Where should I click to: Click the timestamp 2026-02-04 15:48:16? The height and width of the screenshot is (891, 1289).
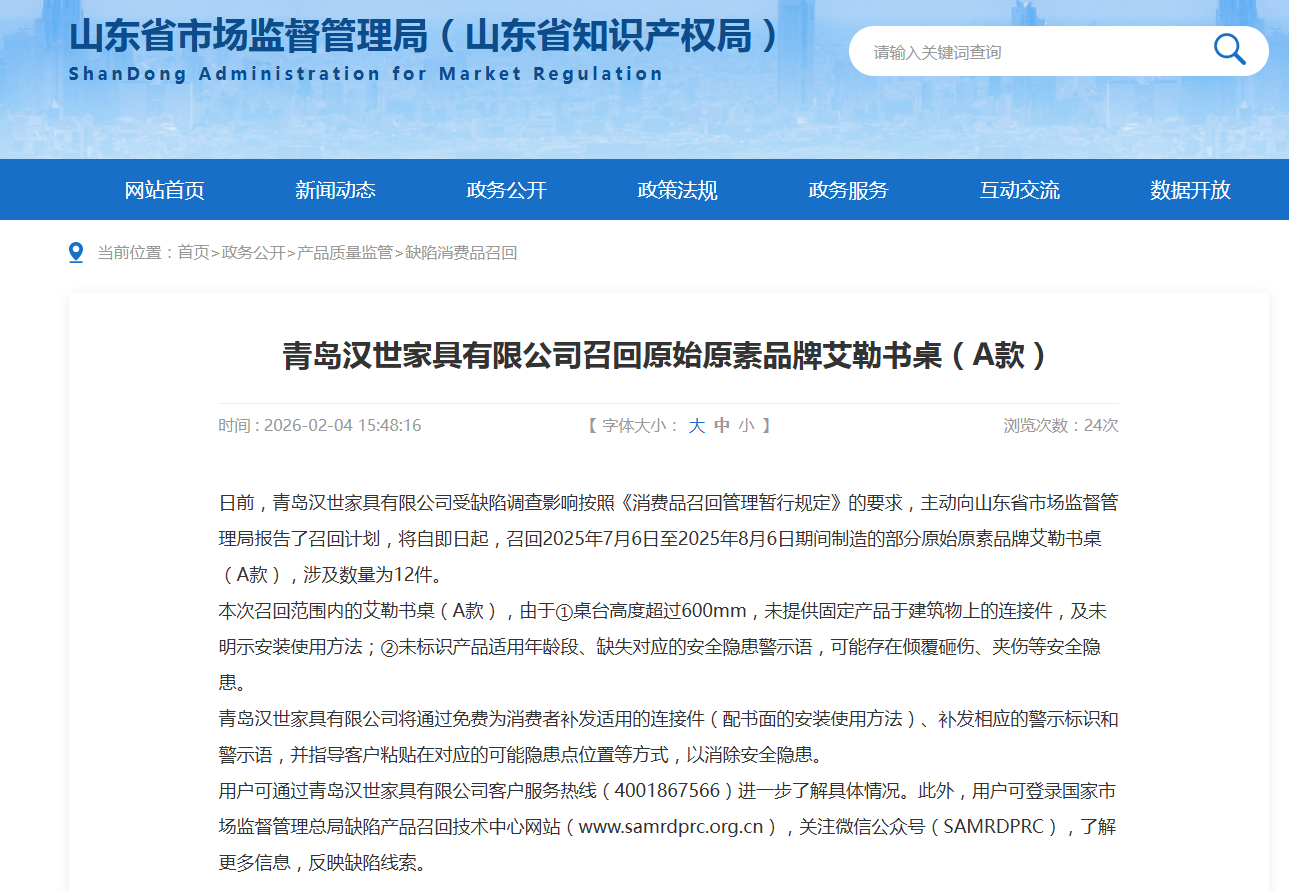pos(343,426)
